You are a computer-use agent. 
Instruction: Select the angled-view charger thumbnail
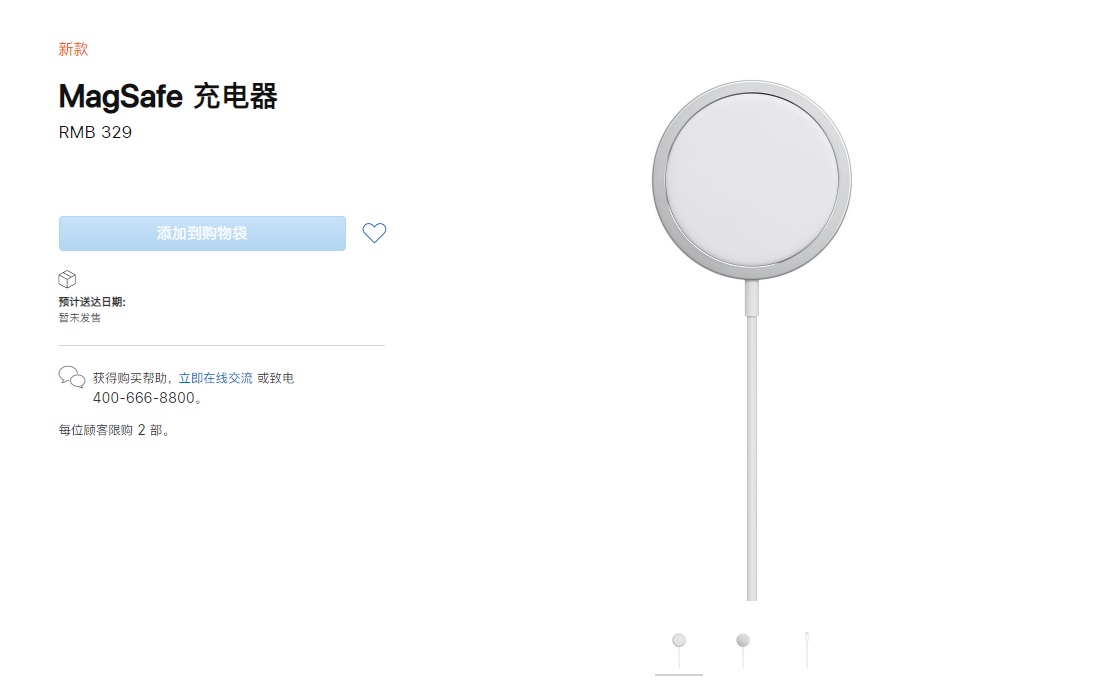743,640
